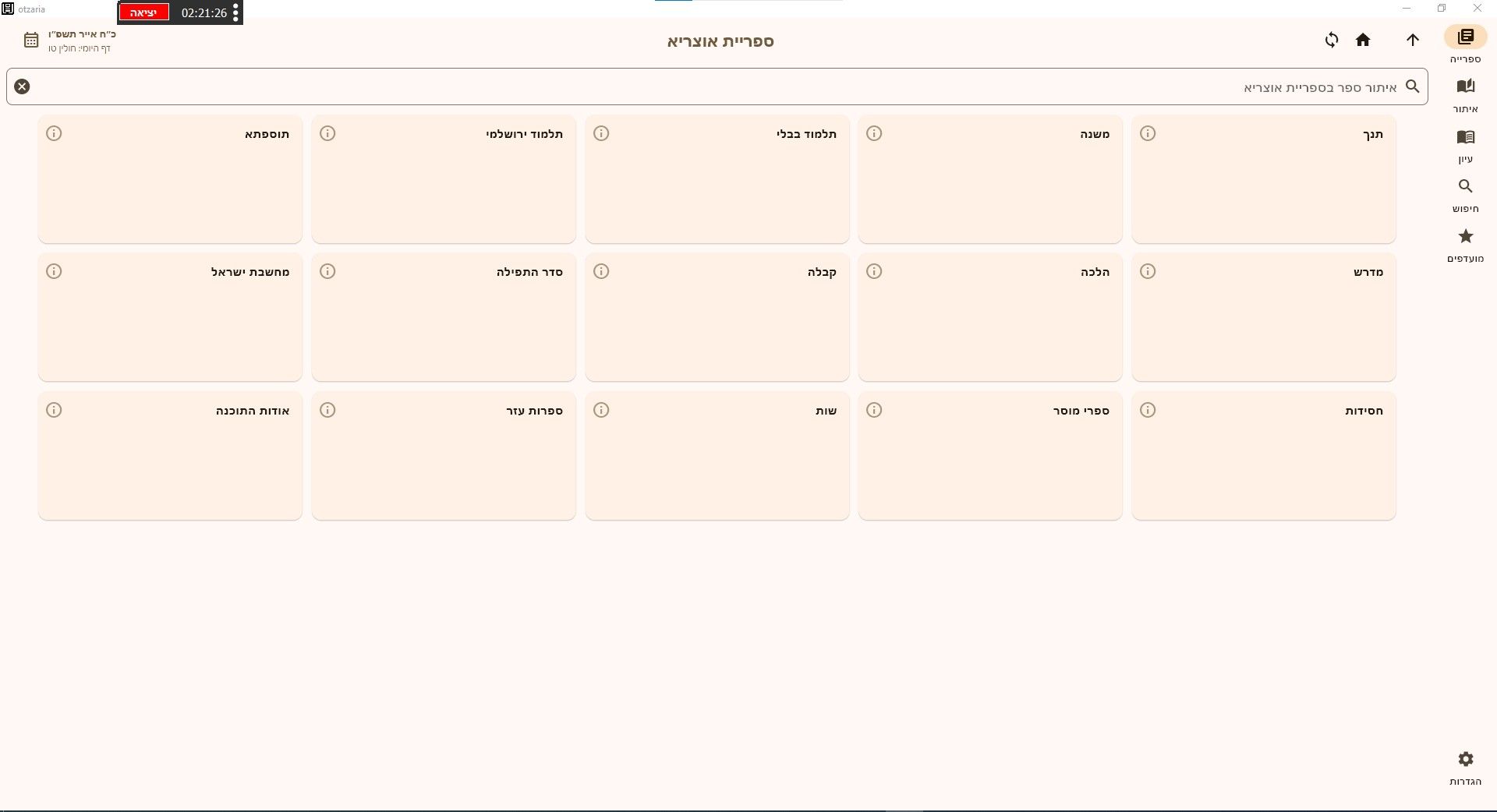Show info for קבלה category
The width and height of the screenshot is (1497, 812).
(601, 271)
